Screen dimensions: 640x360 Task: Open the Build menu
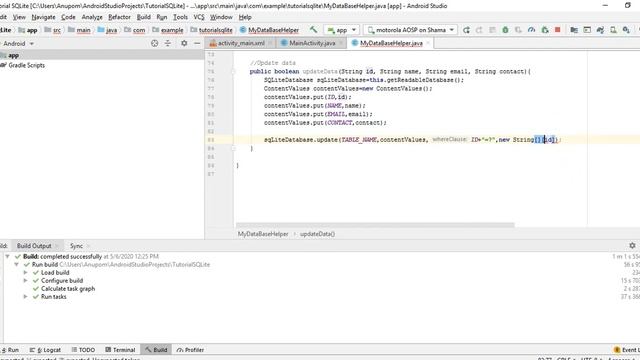pyautogui.click(x=143, y=17)
